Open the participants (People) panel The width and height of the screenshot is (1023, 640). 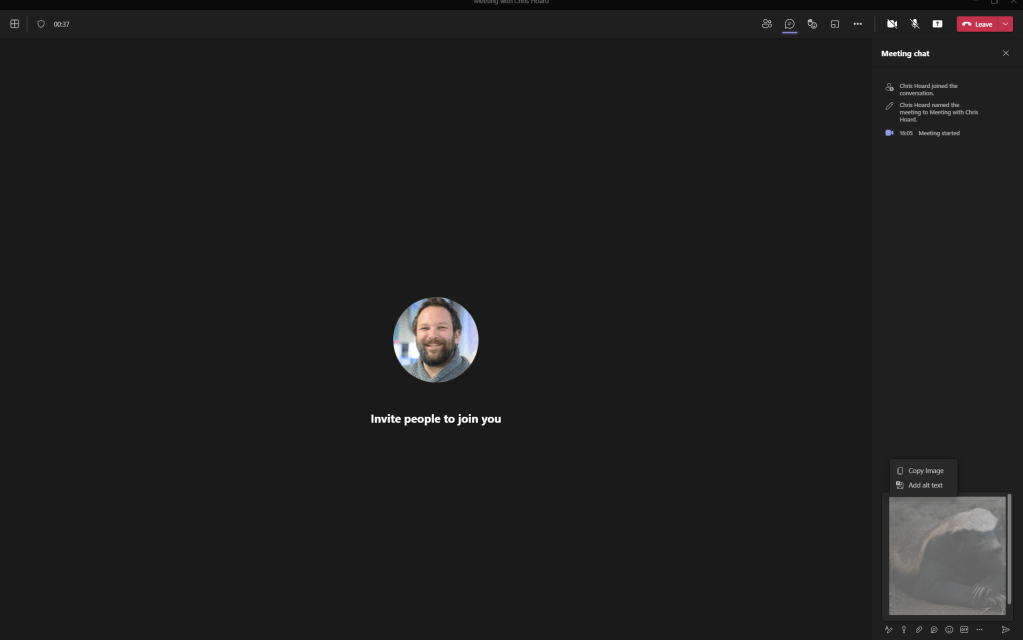click(x=767, y=24)
